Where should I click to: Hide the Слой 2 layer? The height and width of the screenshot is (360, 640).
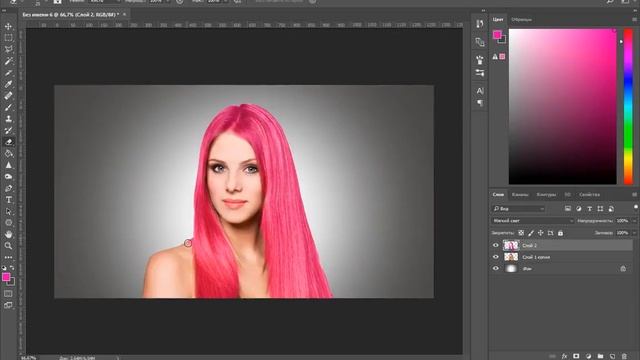(496, 245)
